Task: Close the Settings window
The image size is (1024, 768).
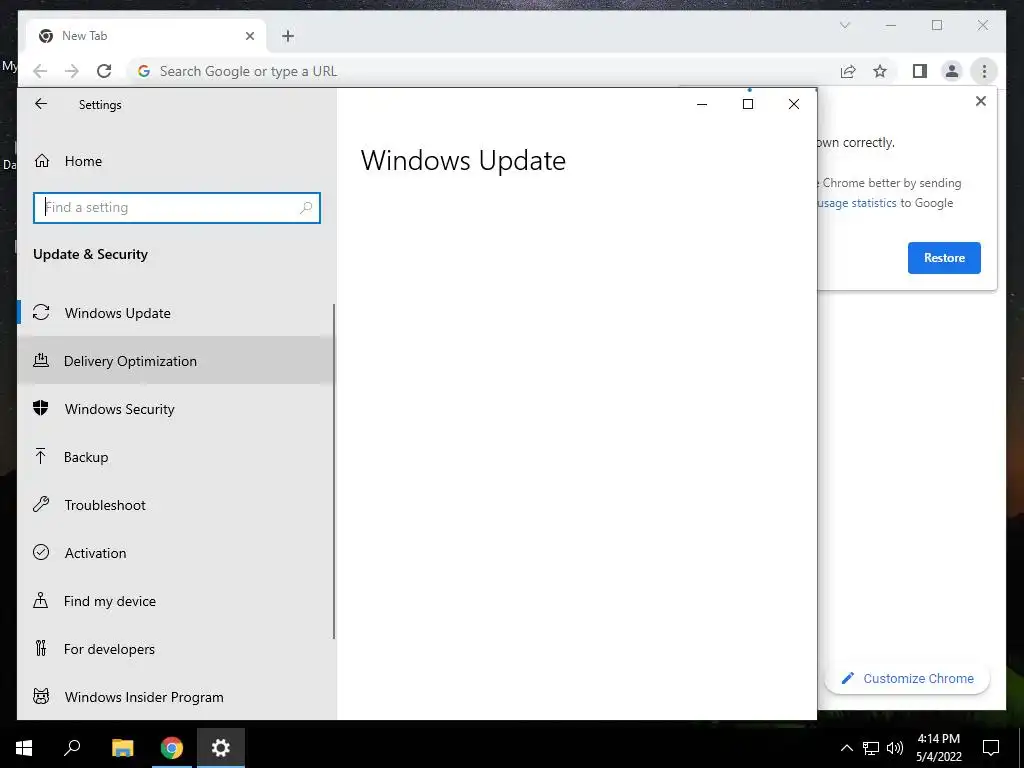Action: (x=793, y=104)
